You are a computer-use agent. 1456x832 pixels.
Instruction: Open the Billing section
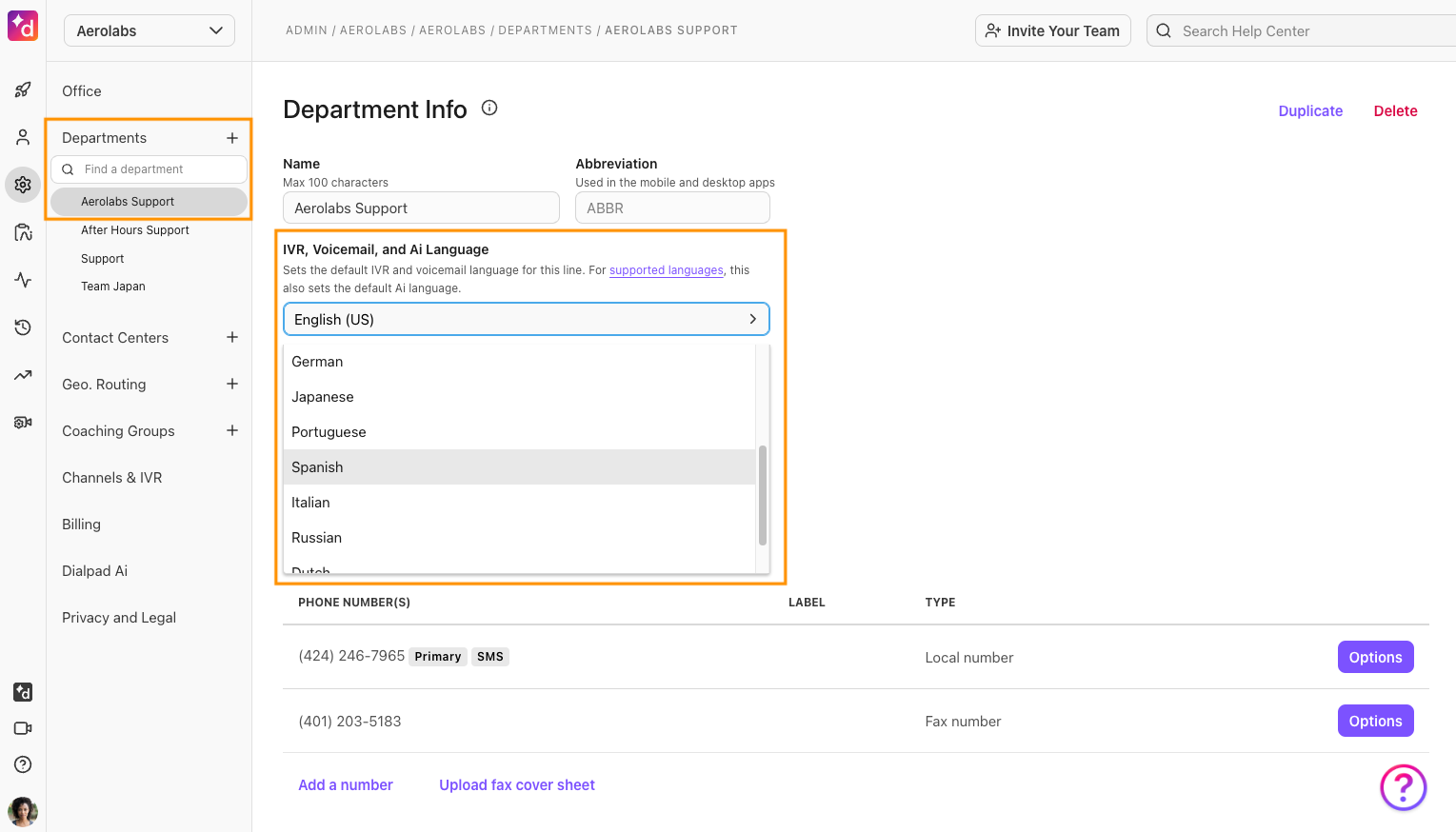pyautogui.click(x=81, y=525)
